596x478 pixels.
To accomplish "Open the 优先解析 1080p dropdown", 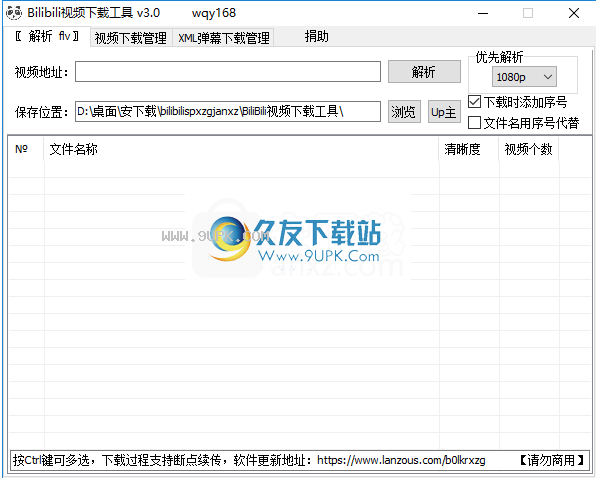I will click(x=524, y=77).
